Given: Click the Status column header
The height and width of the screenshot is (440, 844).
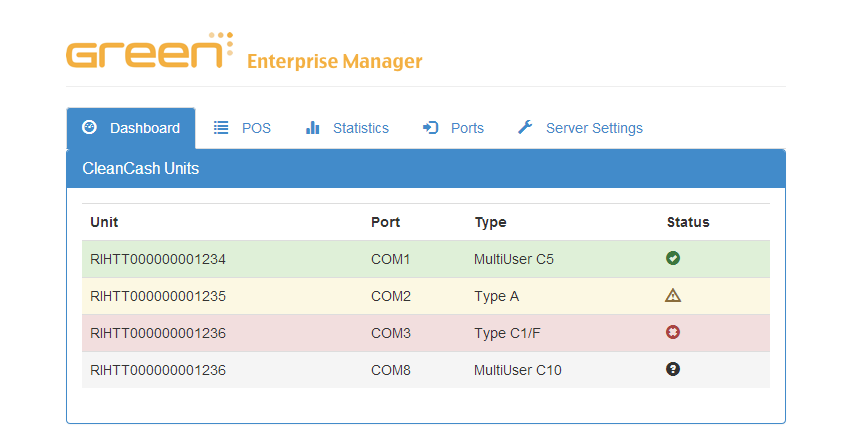Looking at the screenshot, I should coord(688,222).
